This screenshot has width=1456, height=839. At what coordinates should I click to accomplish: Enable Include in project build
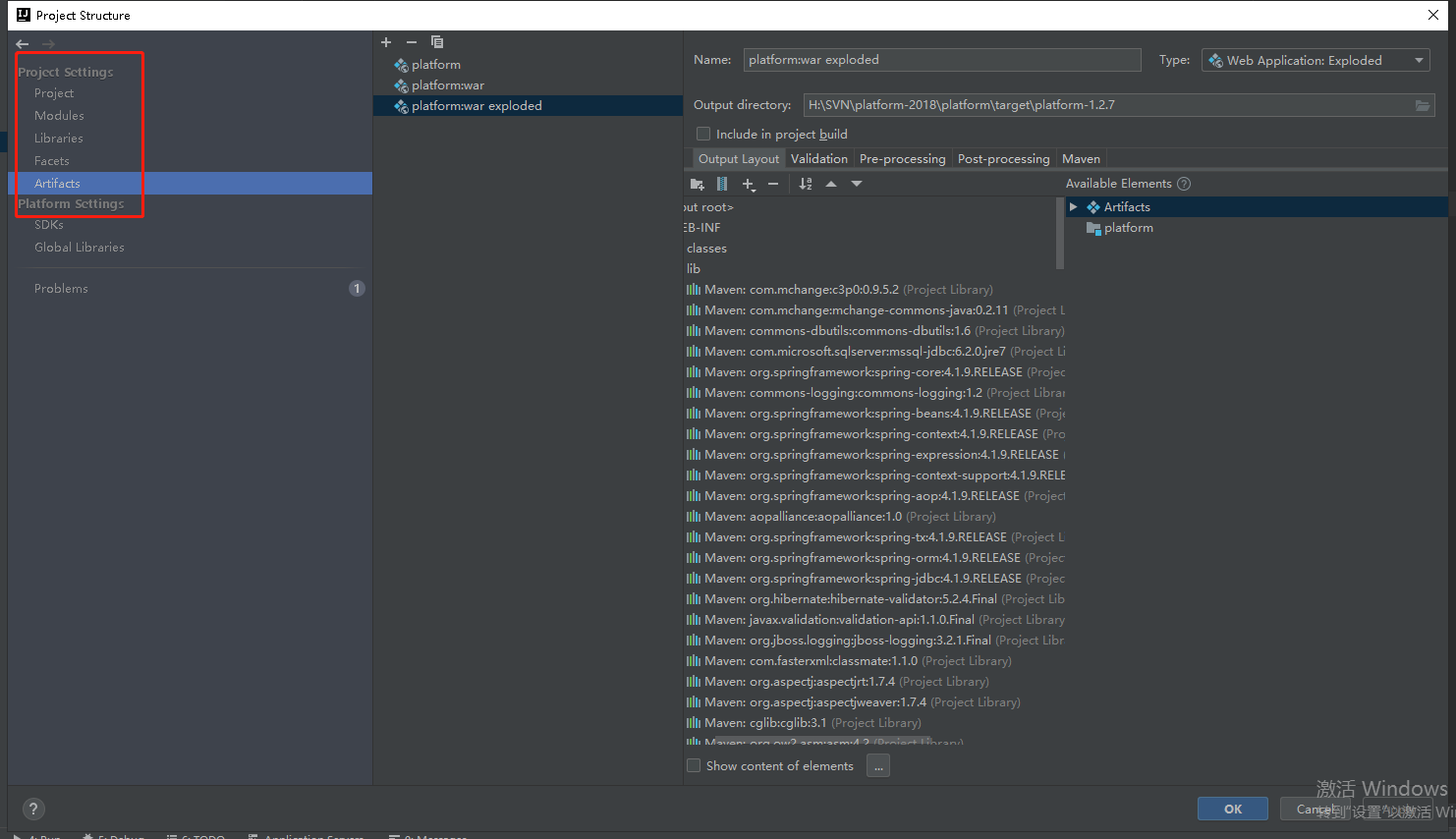(702, 135)
